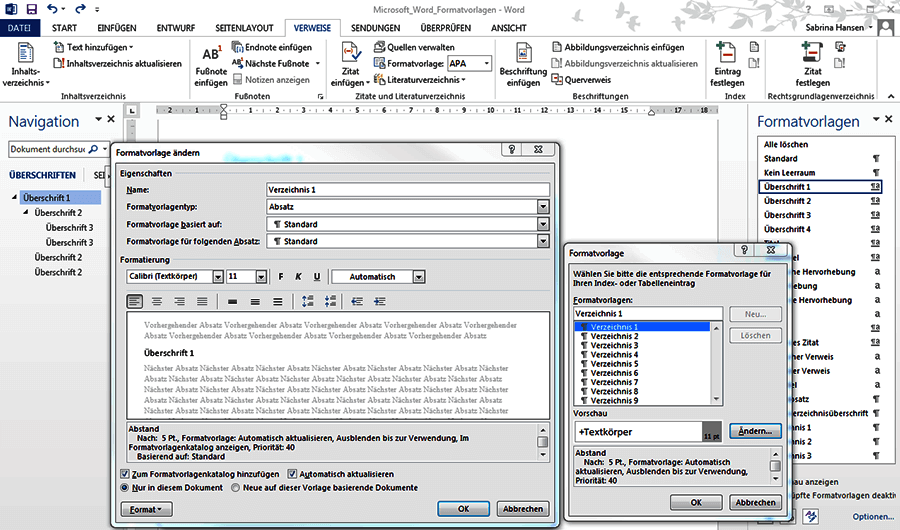Click Beschriftung einfügen icon

522,53
